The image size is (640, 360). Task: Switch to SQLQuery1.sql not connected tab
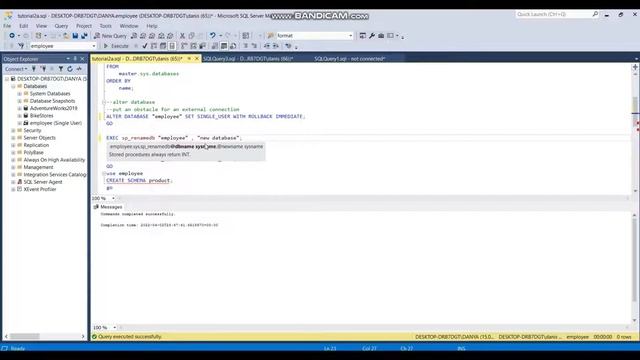(x=350, y=59)
